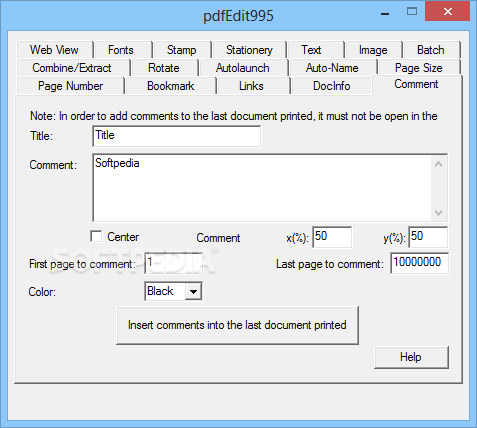
Task: Click the x(%) position field
Action: click(332, 237)
